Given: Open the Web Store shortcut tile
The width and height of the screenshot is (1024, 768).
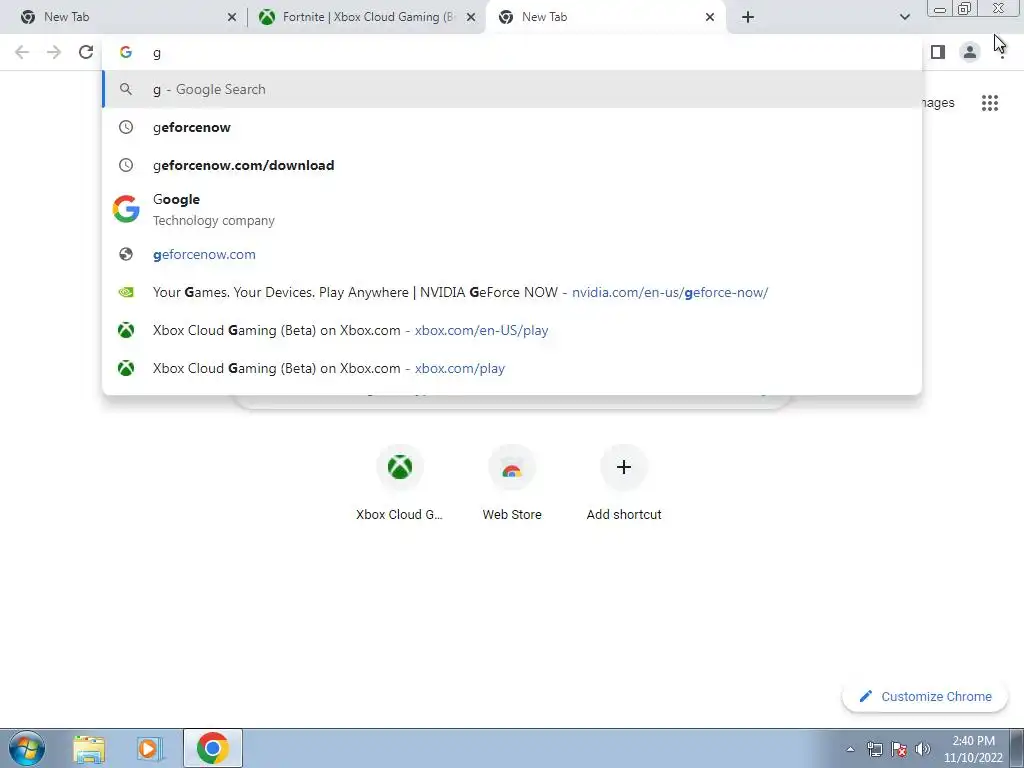Looking at the screenshot, I should coord(512,483).
